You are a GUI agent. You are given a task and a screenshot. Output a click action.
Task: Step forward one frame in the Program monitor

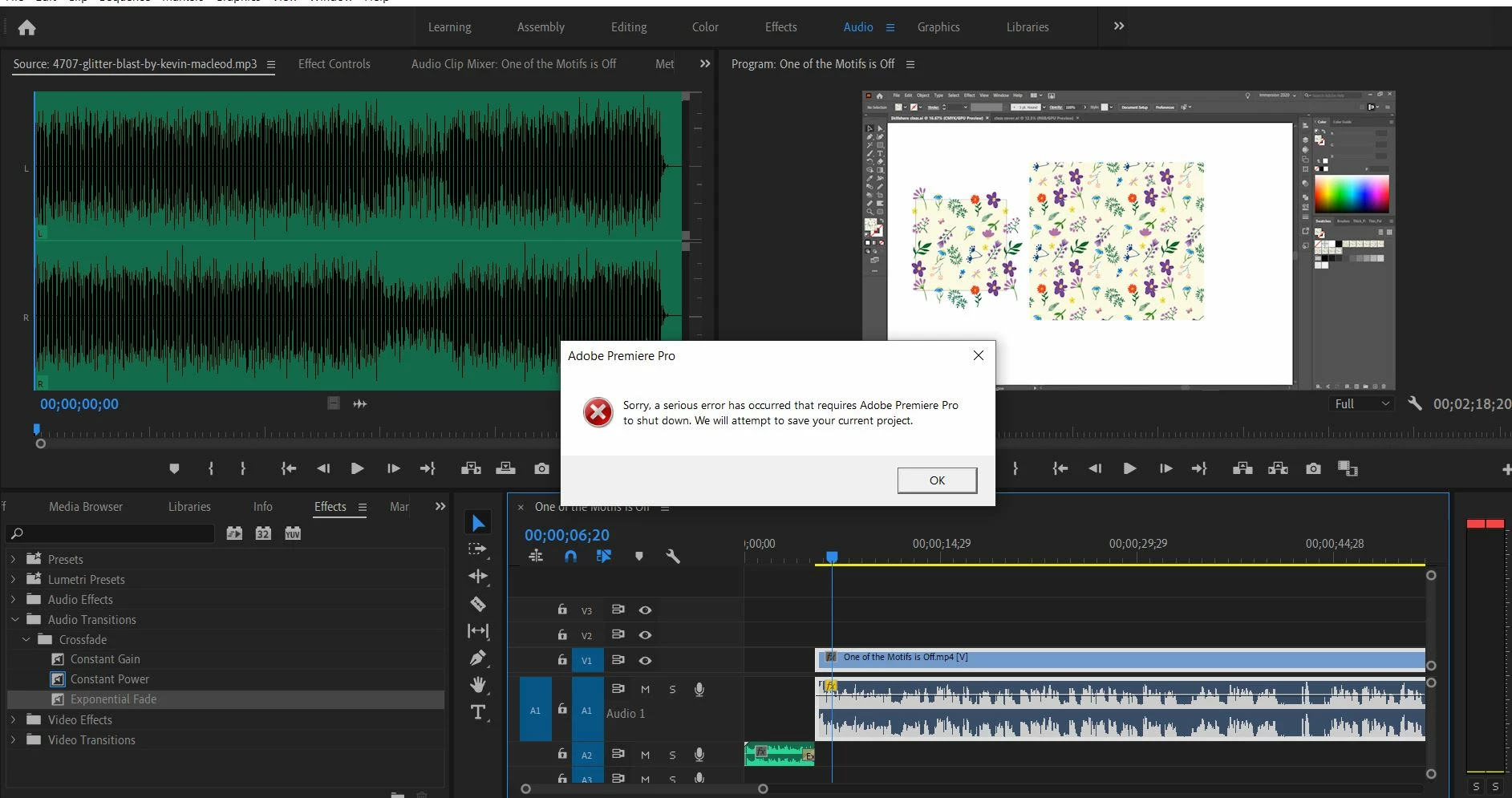pyautogui.click(x=1165, y=468)
